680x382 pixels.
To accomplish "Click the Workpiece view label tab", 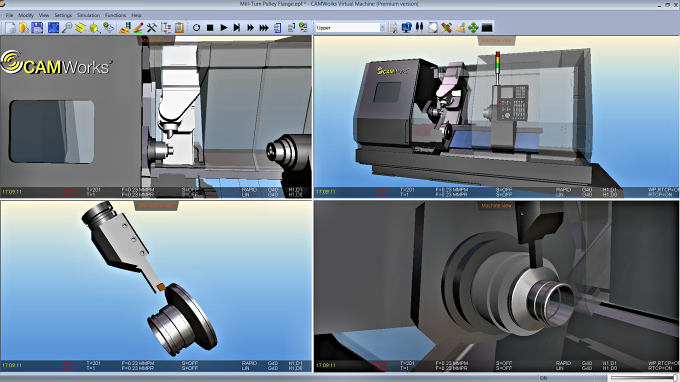I will pos(157,206).
